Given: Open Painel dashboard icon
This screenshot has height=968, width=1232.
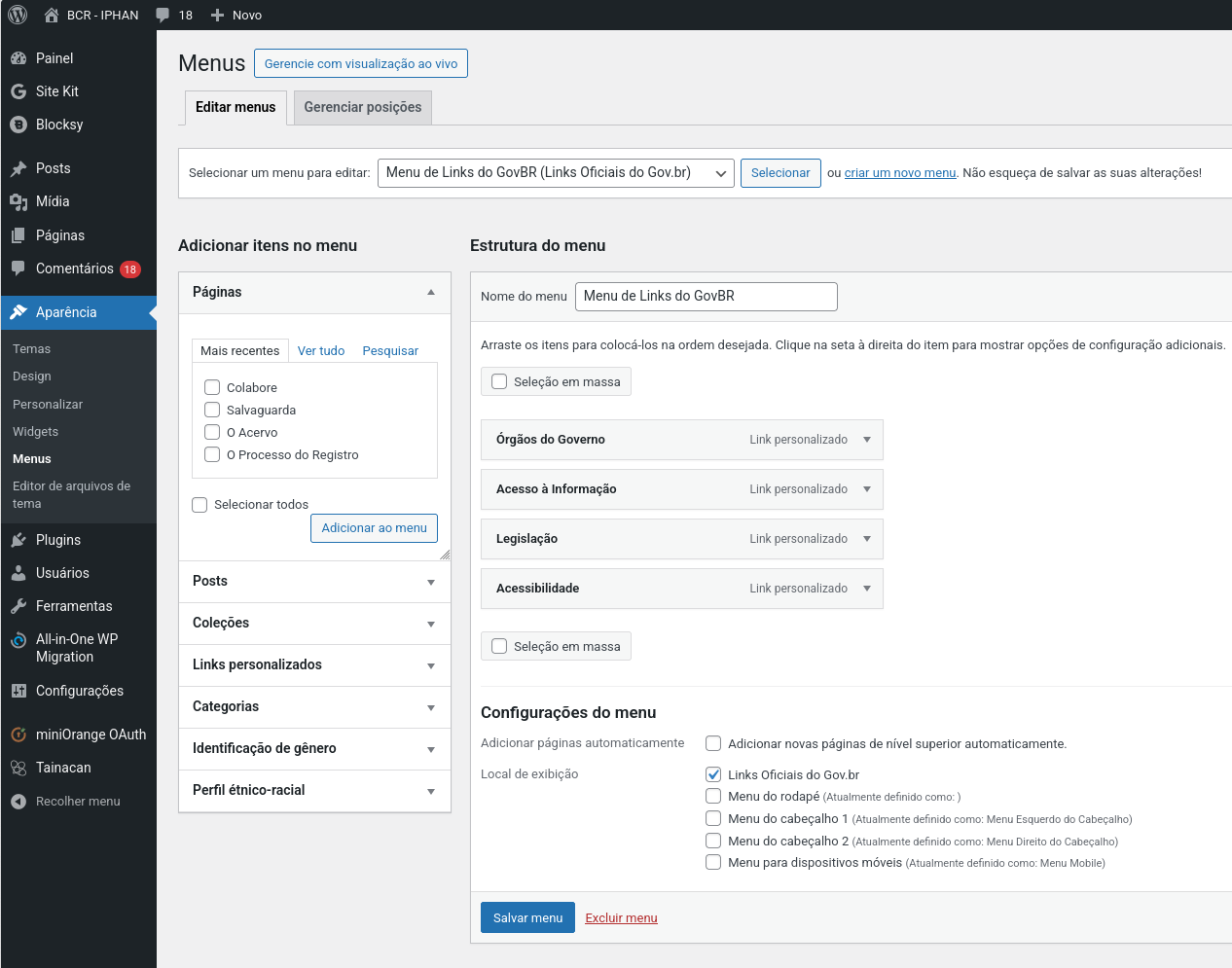Looking at the screenshot, I should pyautogui.click(x=18, y=58).
